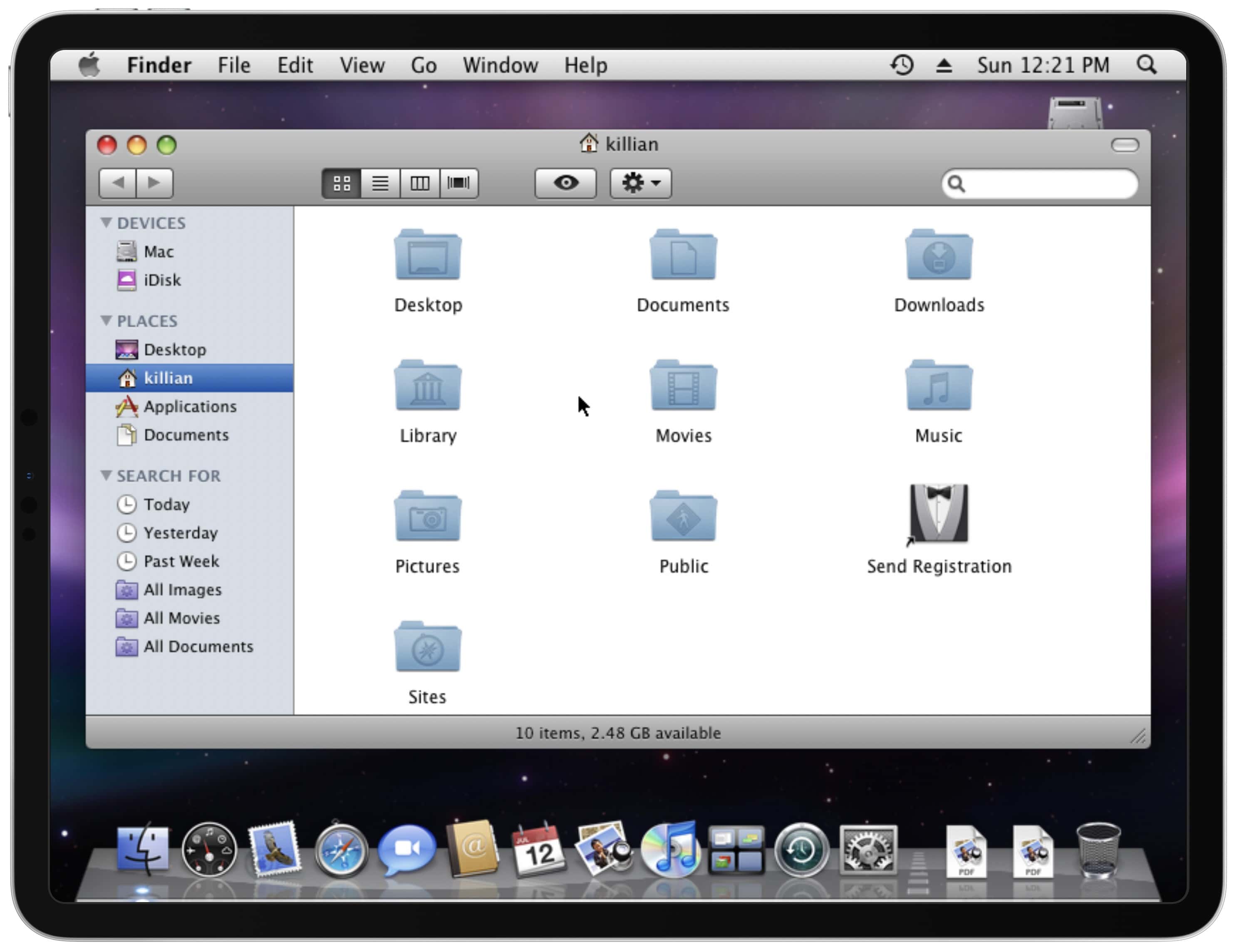Switch to column view
This screenshot has width=1237, height=952.
(x=420, y=183)
